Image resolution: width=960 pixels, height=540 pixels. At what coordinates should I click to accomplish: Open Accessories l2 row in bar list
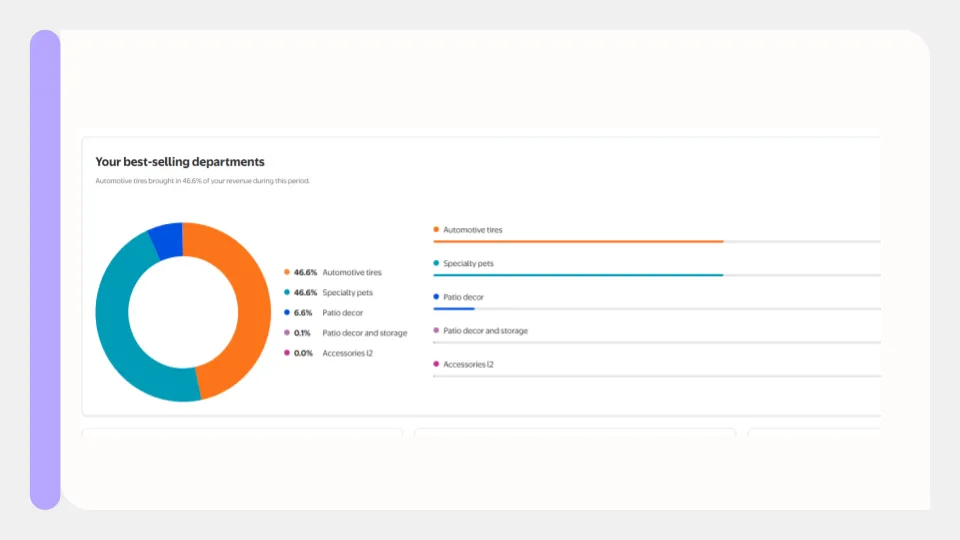[x=468, y=365]
